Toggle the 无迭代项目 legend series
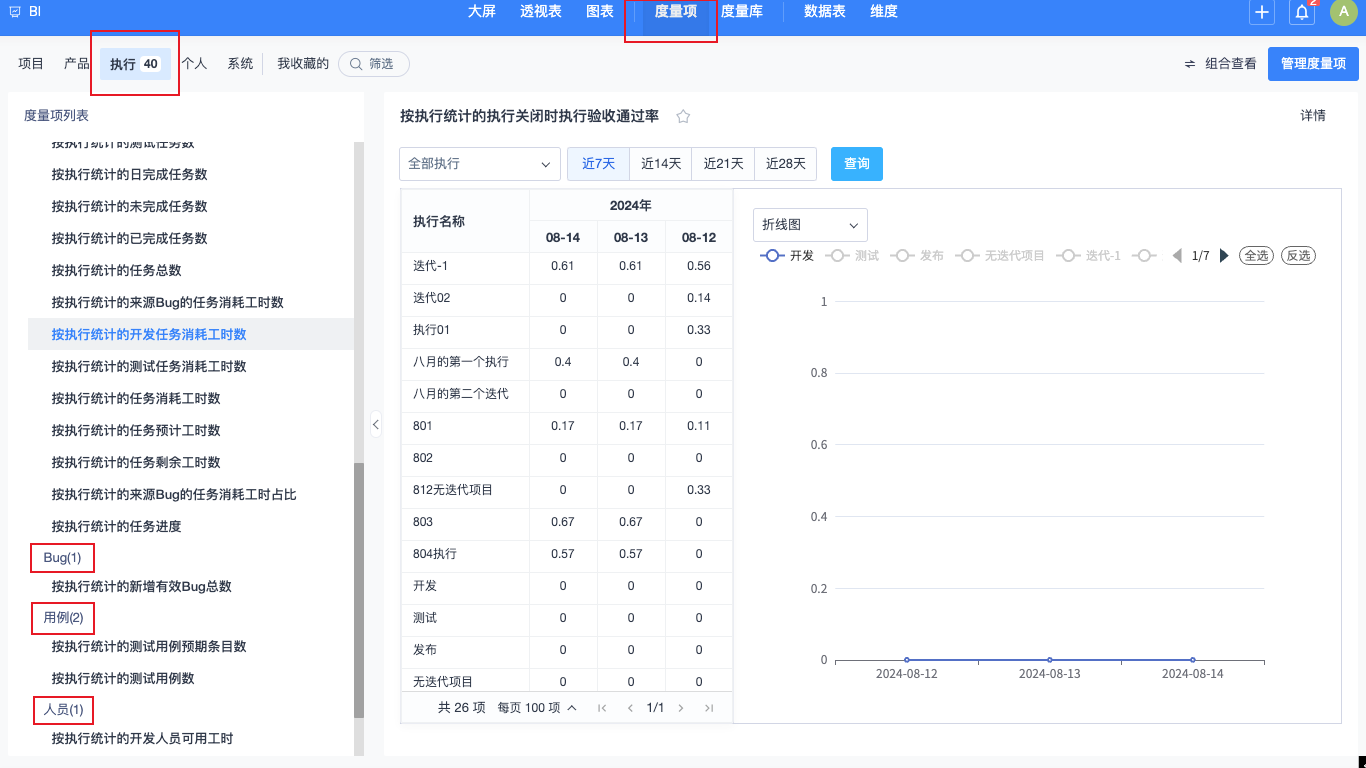 click(x=1000, y=256)
